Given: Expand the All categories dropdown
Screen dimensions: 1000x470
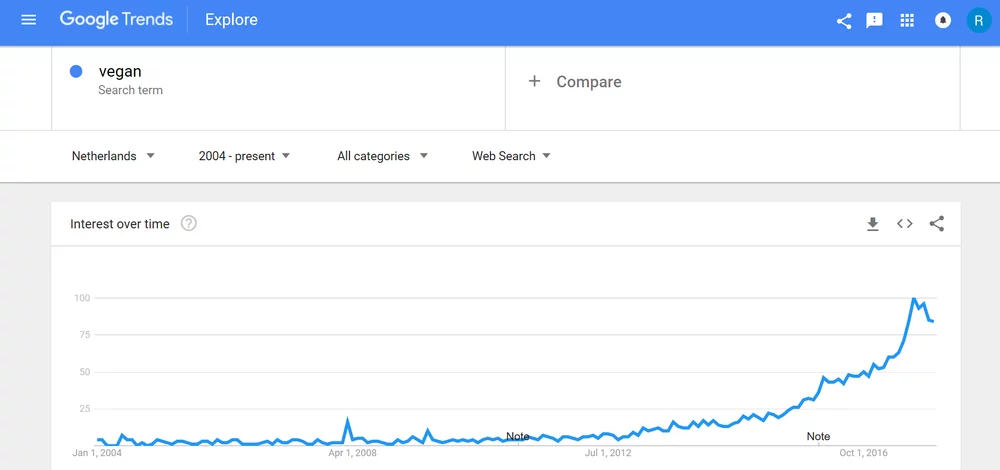Looking at the screenshot, I should coord(382,156).
